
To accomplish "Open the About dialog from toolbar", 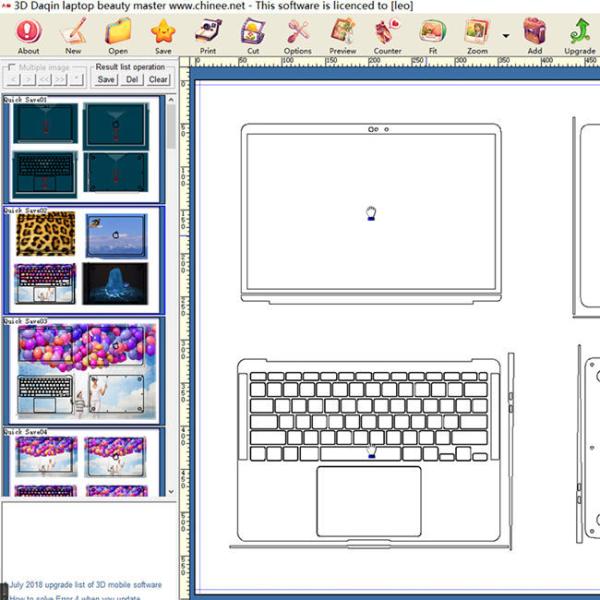I will tap(28, 34).
